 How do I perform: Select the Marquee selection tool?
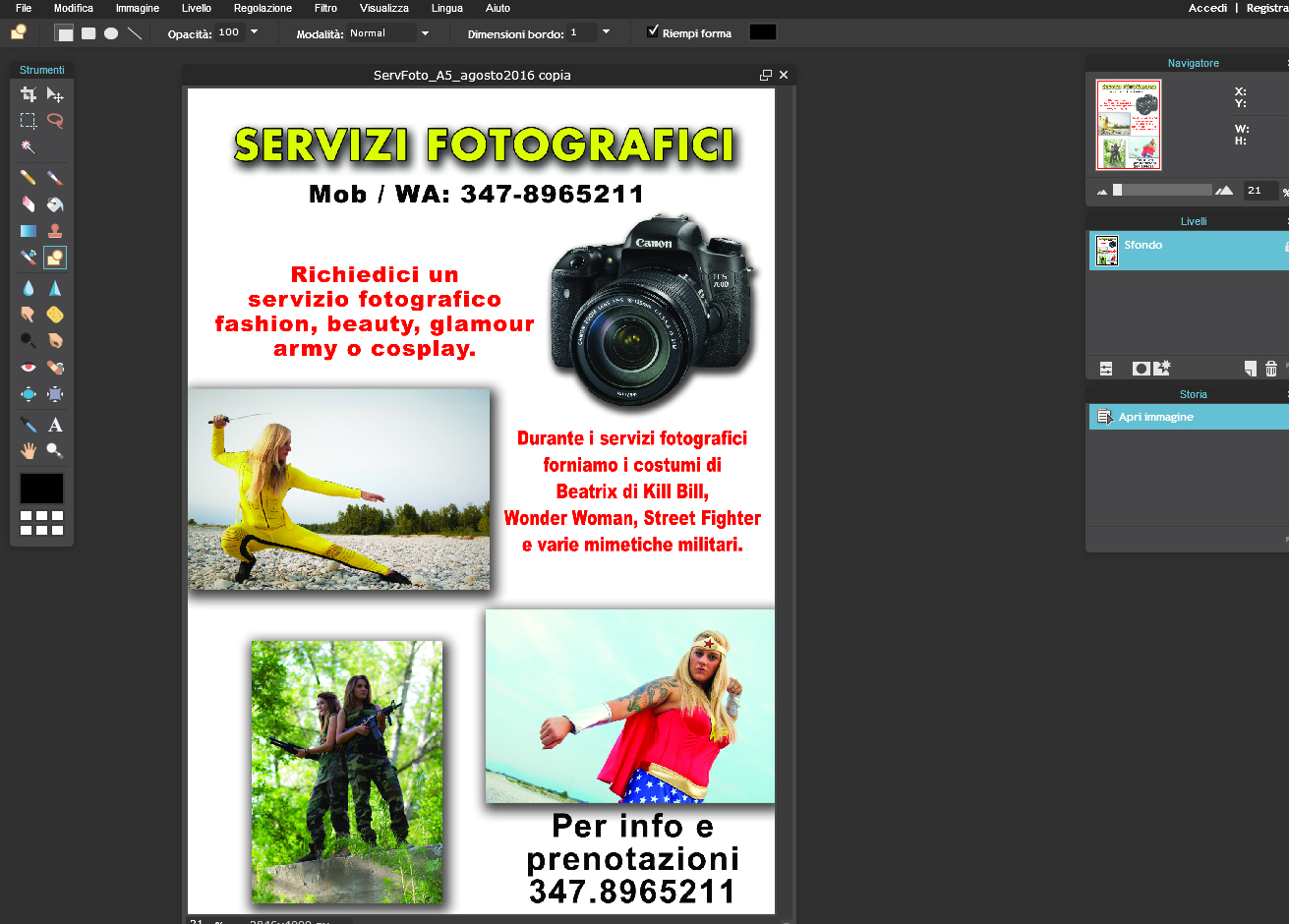coord(29,121)
